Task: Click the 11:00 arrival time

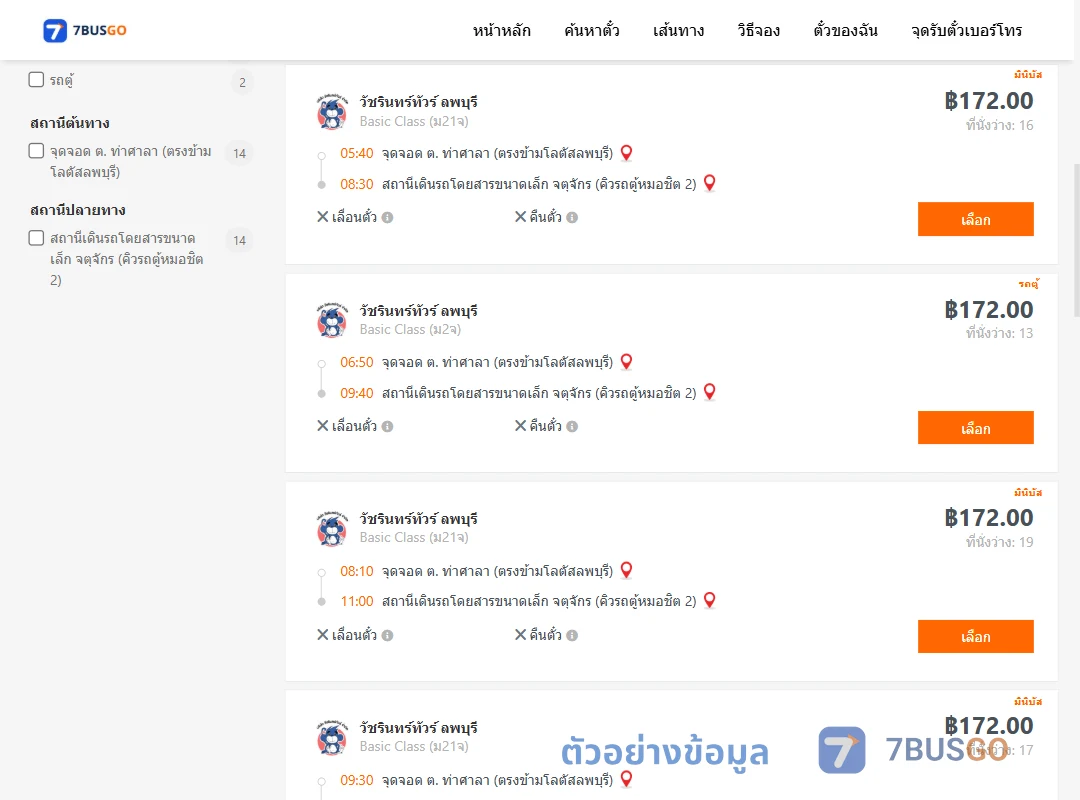Action: (x=356, y=602)
